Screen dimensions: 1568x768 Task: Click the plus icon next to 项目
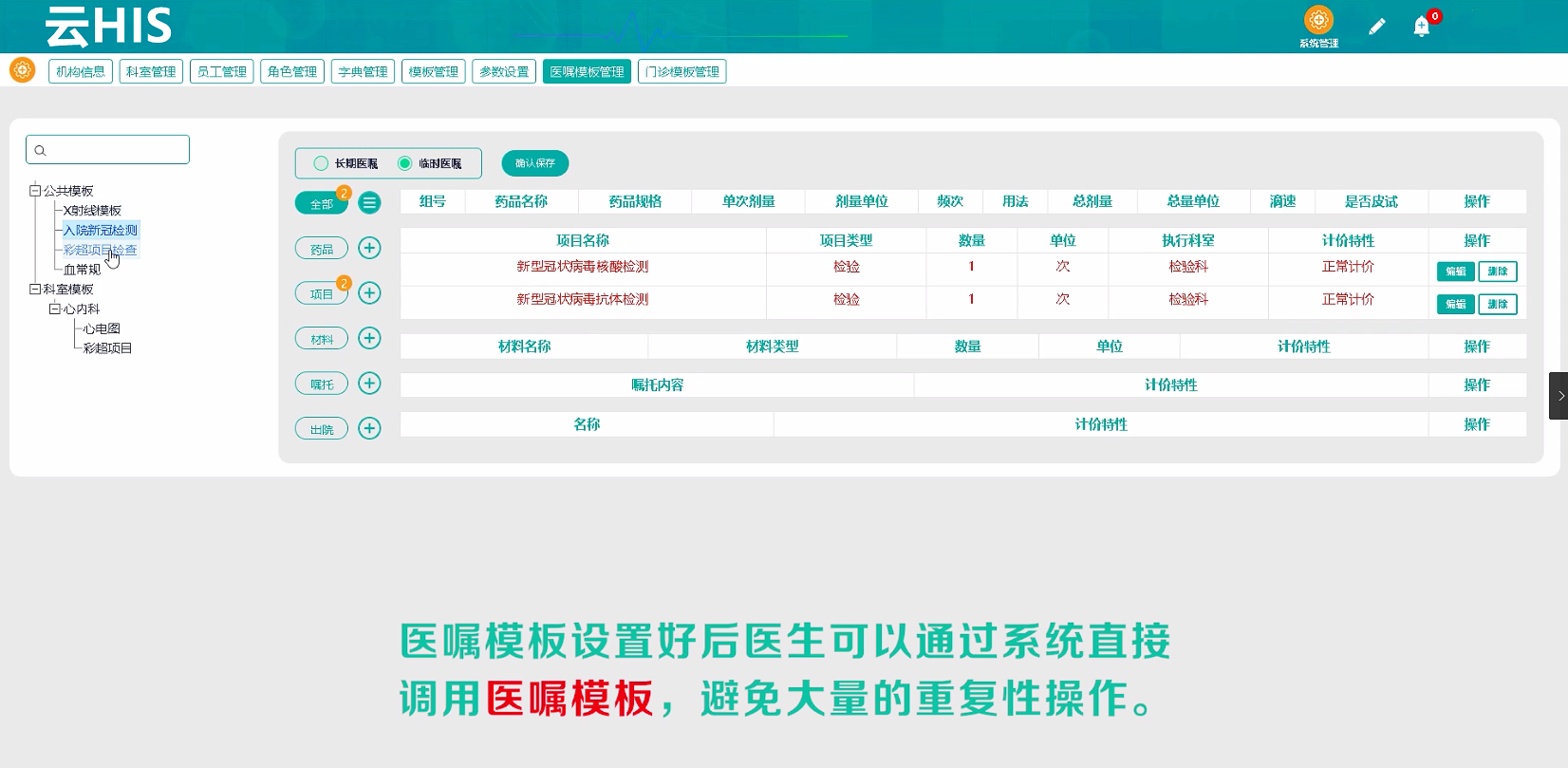click(x=369, y=292)
